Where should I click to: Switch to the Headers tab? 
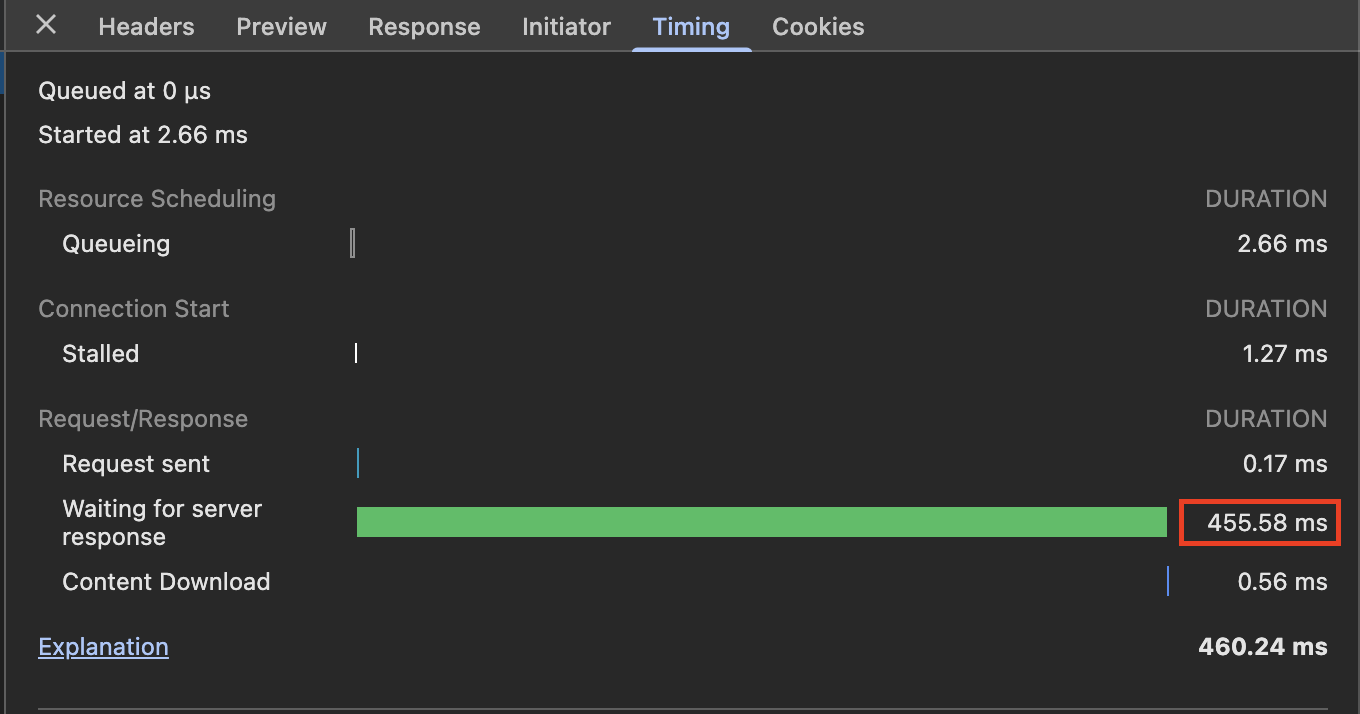(146, 27)
